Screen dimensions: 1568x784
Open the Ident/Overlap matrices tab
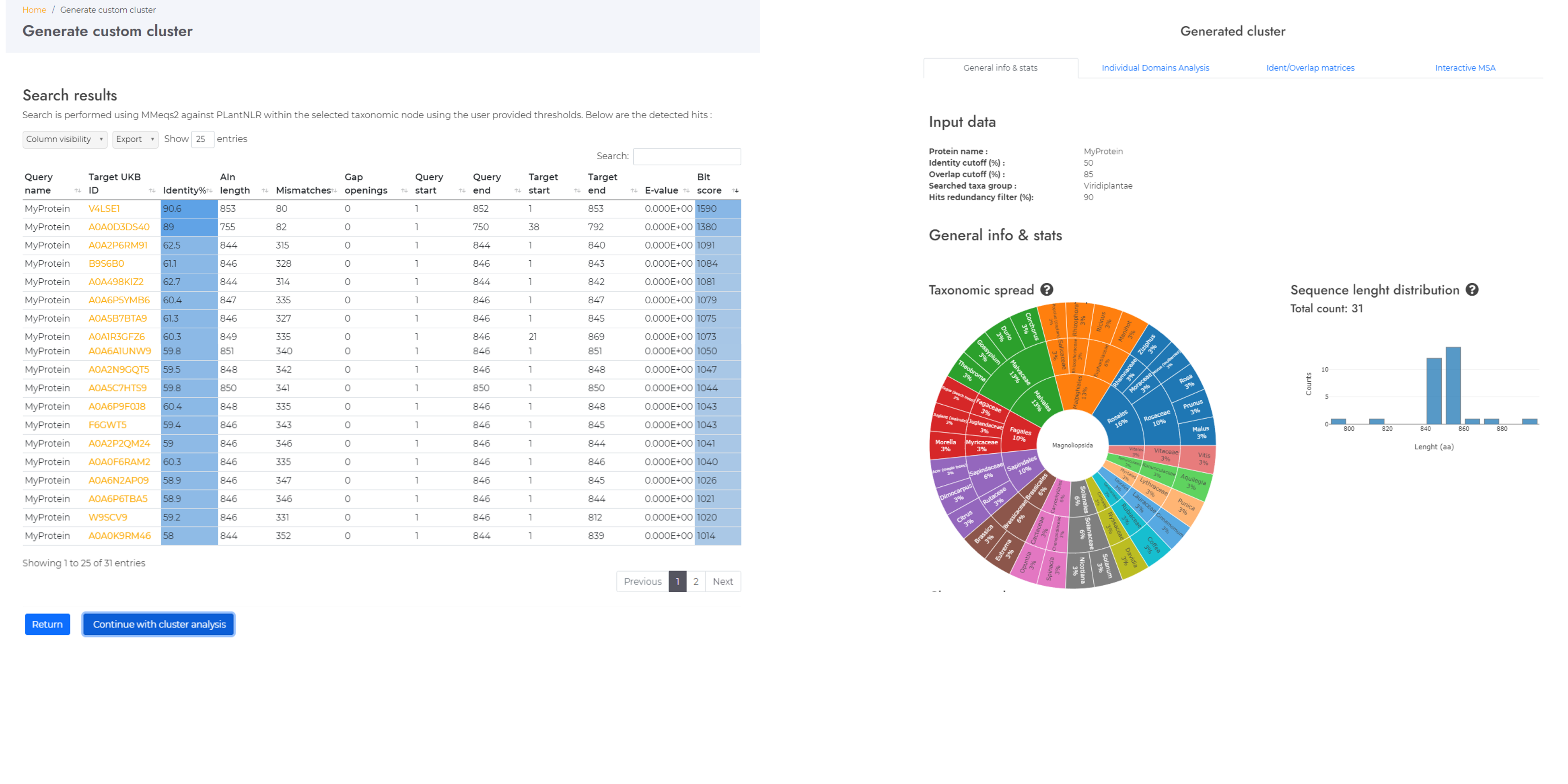point(1310,68)
